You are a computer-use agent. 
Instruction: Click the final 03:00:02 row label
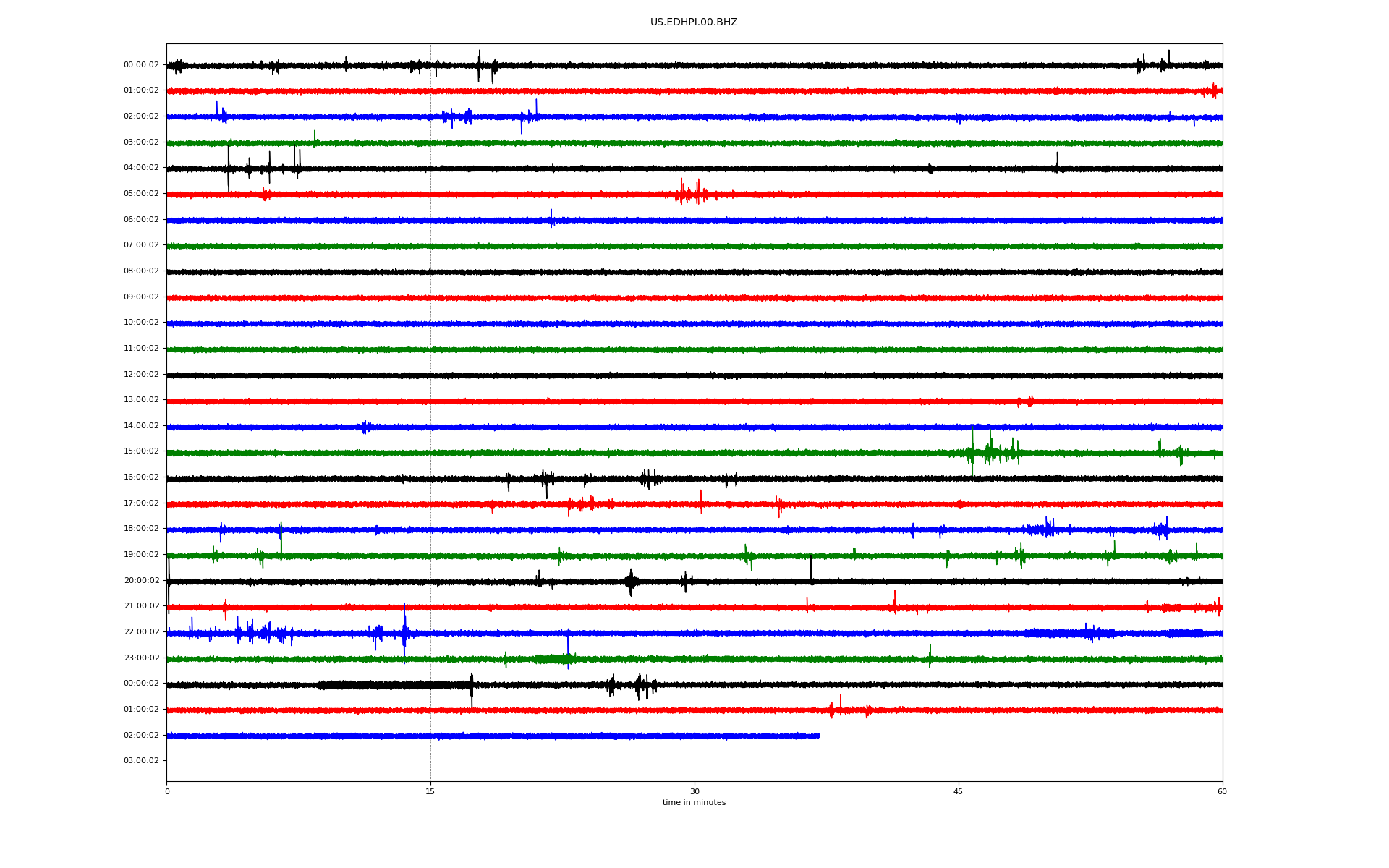pyautogui.click(x=141, y=761)
